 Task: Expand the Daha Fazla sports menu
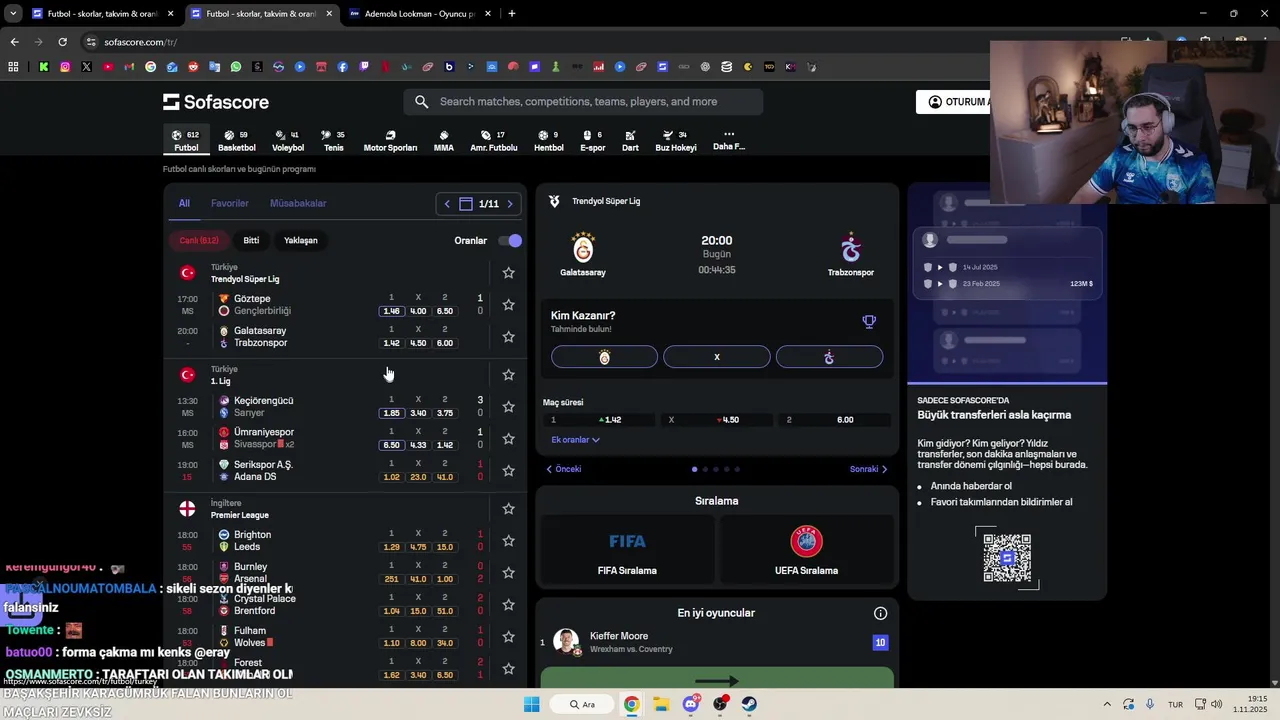pyautogui.click(x=729, y=140)
